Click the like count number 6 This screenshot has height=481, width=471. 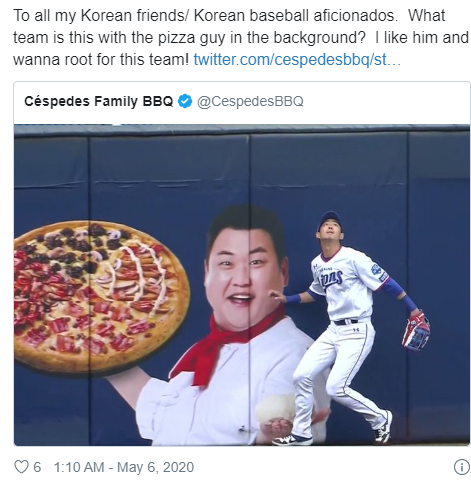(x=37, y=467)
